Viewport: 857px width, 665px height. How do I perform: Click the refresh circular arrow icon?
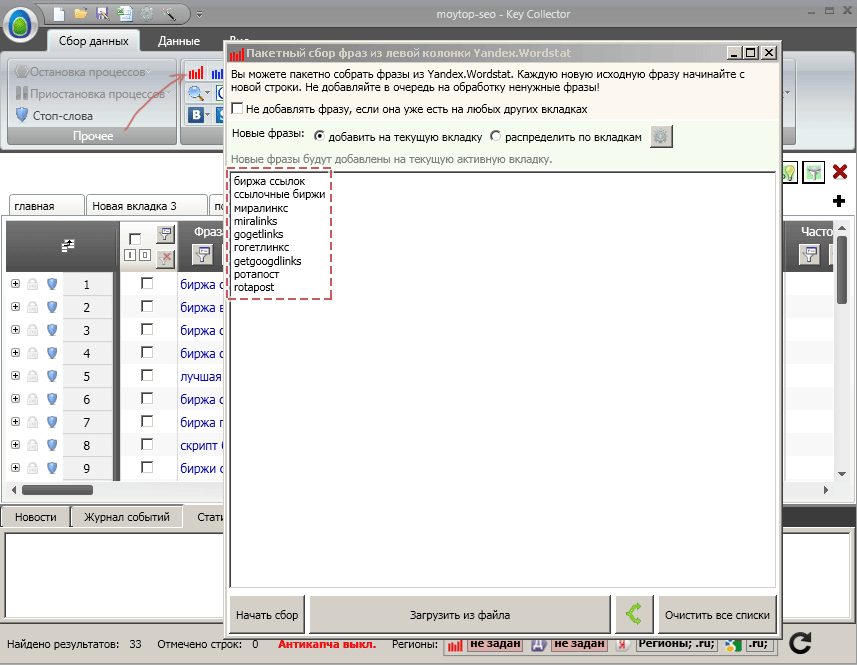coord(800,643)
